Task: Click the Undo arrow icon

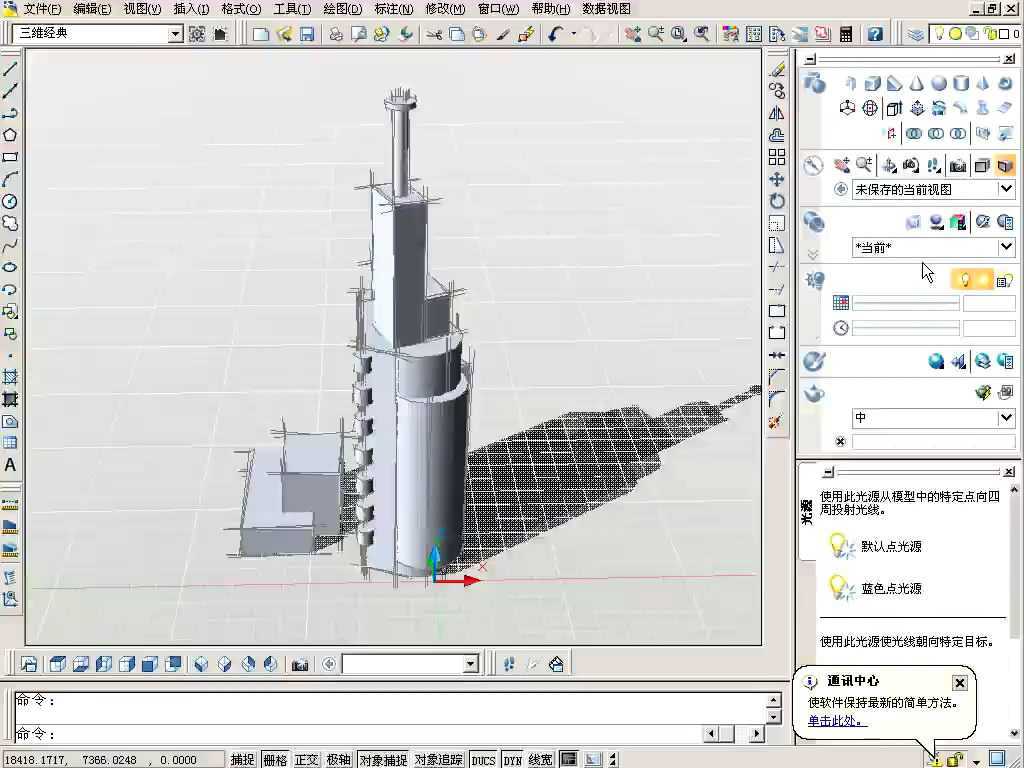Action: coord(555,34)
